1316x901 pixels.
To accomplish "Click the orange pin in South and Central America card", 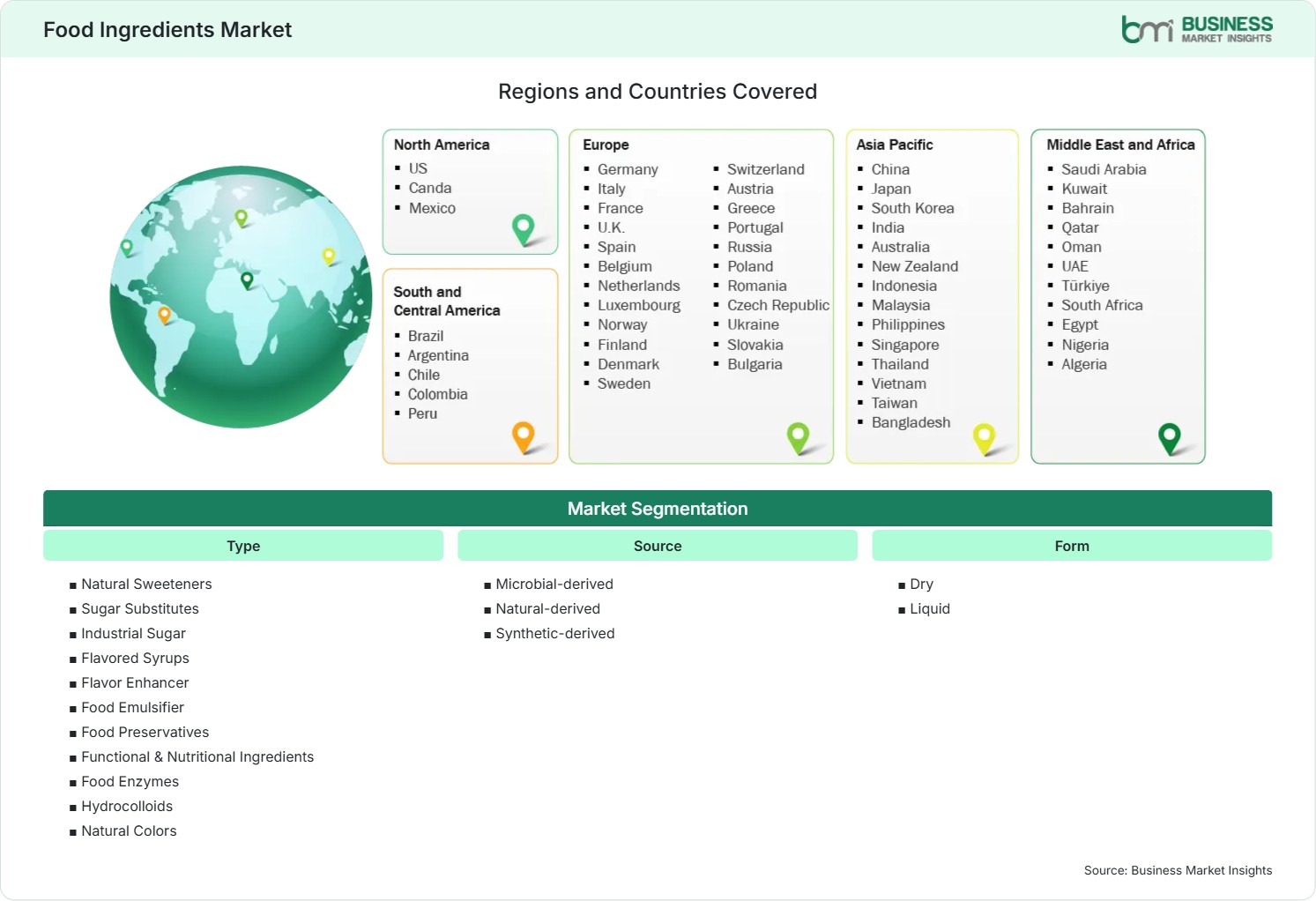I will click(x=524, y=437).
